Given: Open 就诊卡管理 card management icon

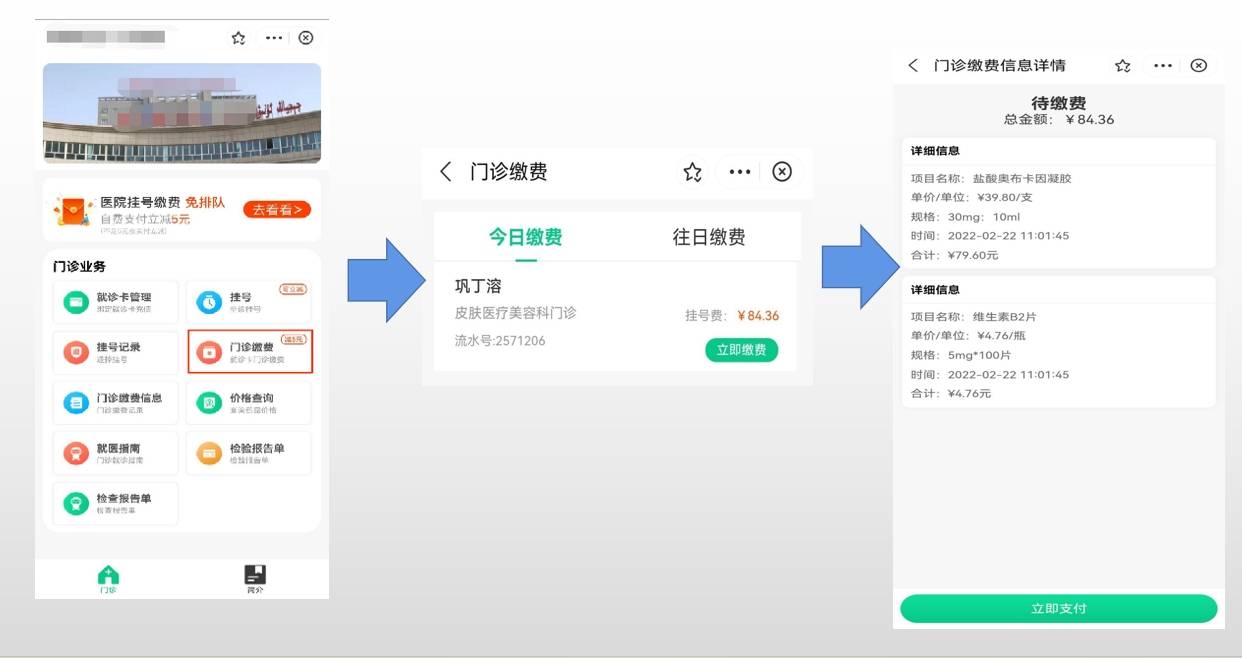Looking at the screenshot, I should click(x=77, y=302).
